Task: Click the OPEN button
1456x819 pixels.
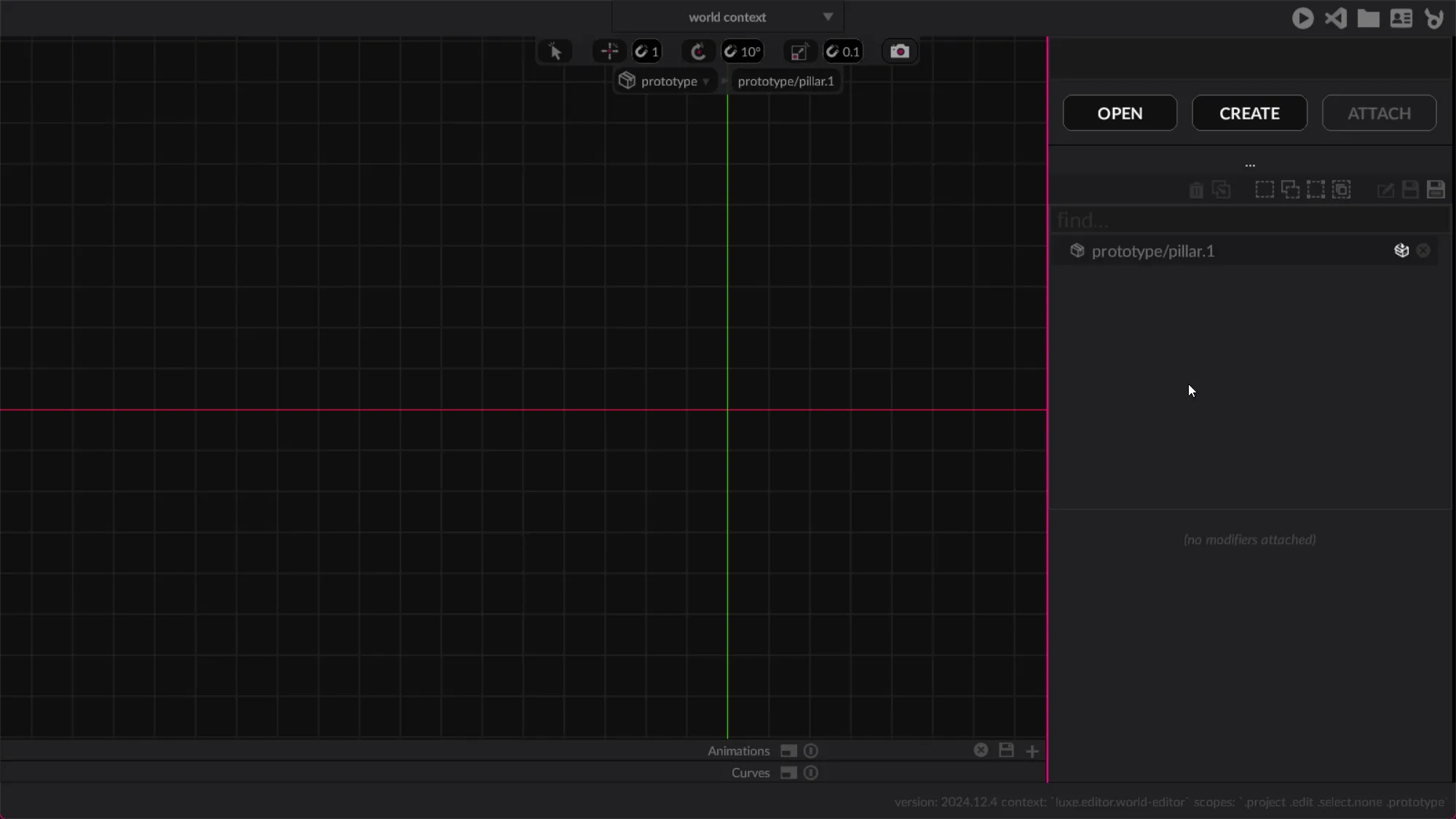Action: coord(1120,113)
